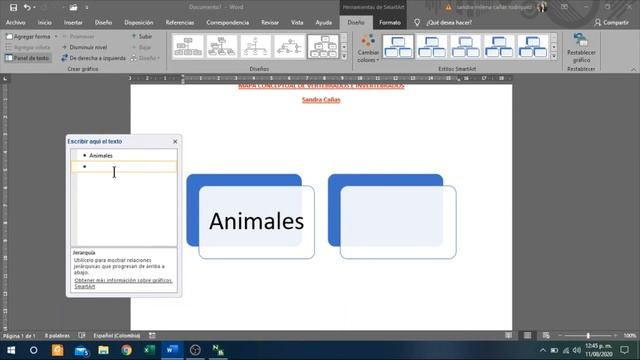The width and height of the screenshot is (640, 360).
Task: Select the Animales SmartArt shape
Action: [x=256, y=222]
